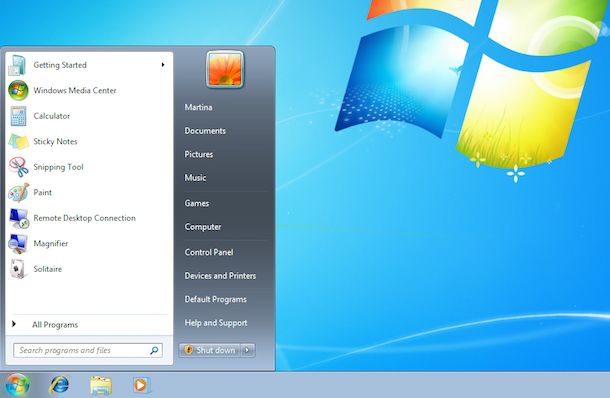The height and width of the screenshot is (398, 610).
Task: Focus the Search programs and files box
Action: pos(88,351)
